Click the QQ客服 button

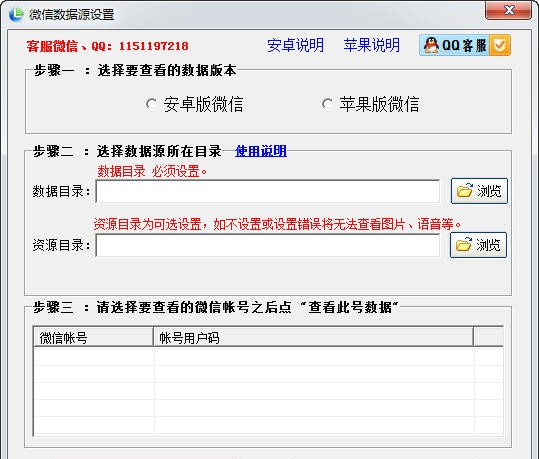tap(465, 45)
